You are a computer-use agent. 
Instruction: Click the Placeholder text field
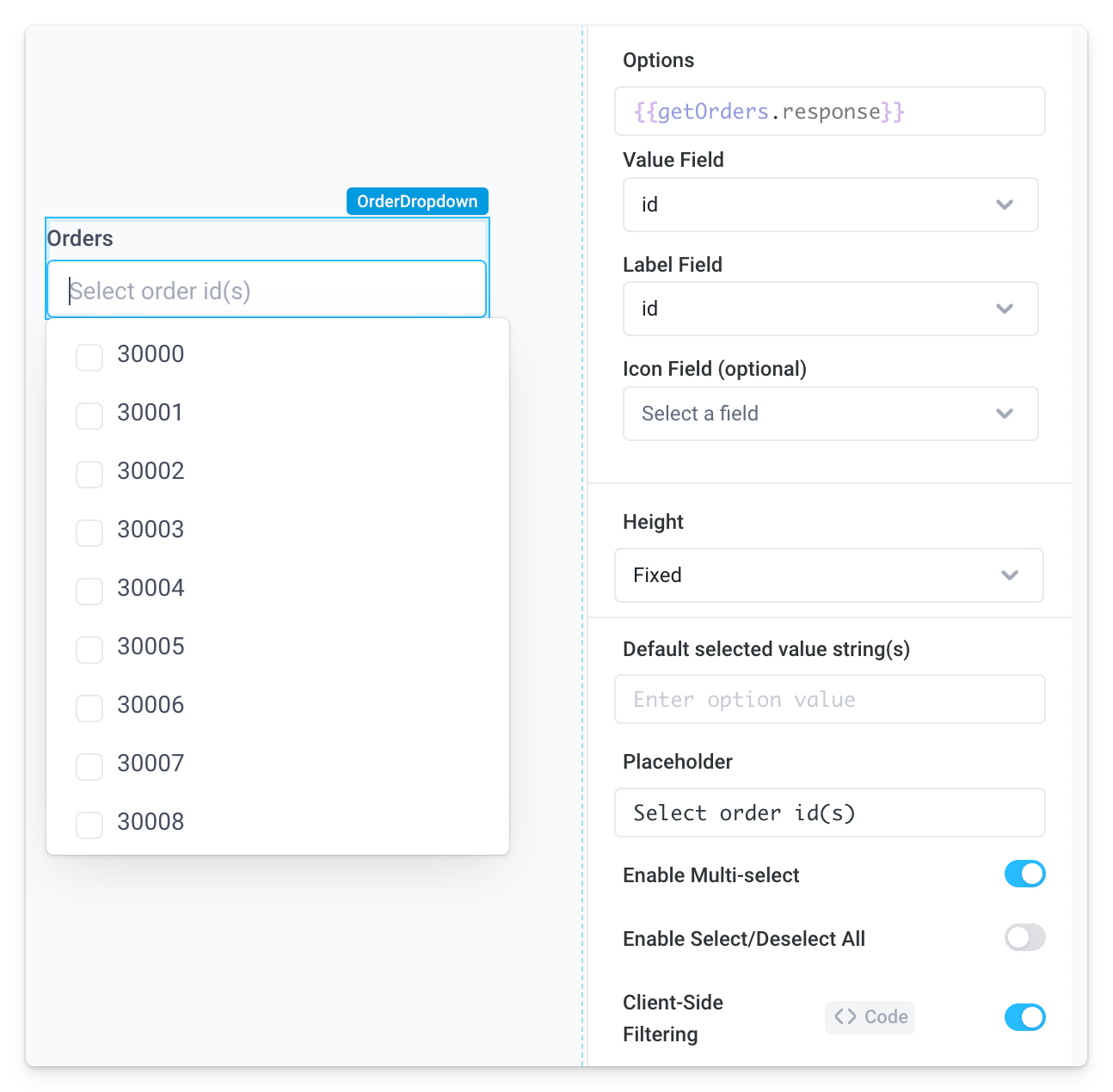[829, 813]
